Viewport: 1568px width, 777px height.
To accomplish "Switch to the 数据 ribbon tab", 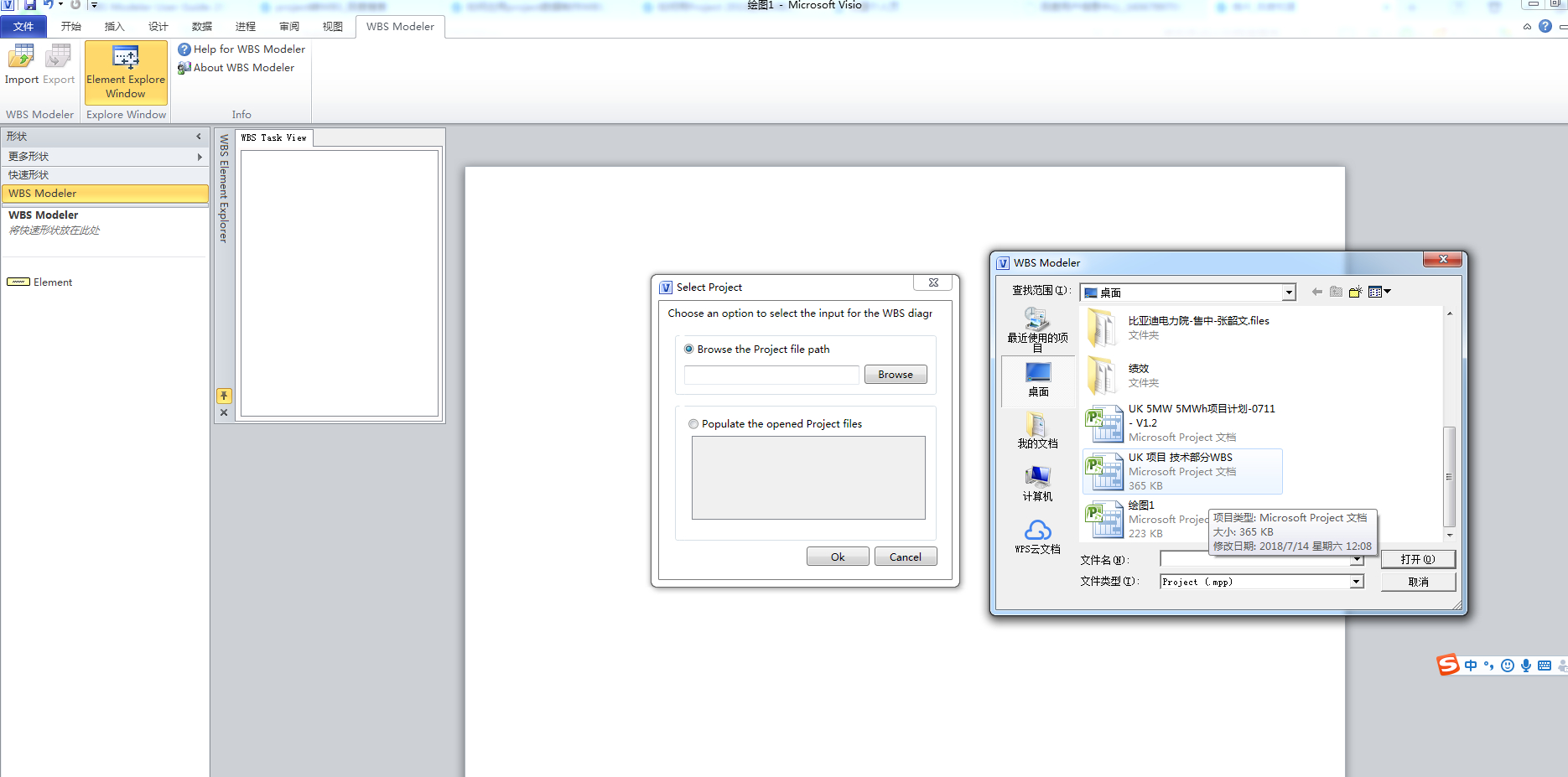I will point(202,27).
